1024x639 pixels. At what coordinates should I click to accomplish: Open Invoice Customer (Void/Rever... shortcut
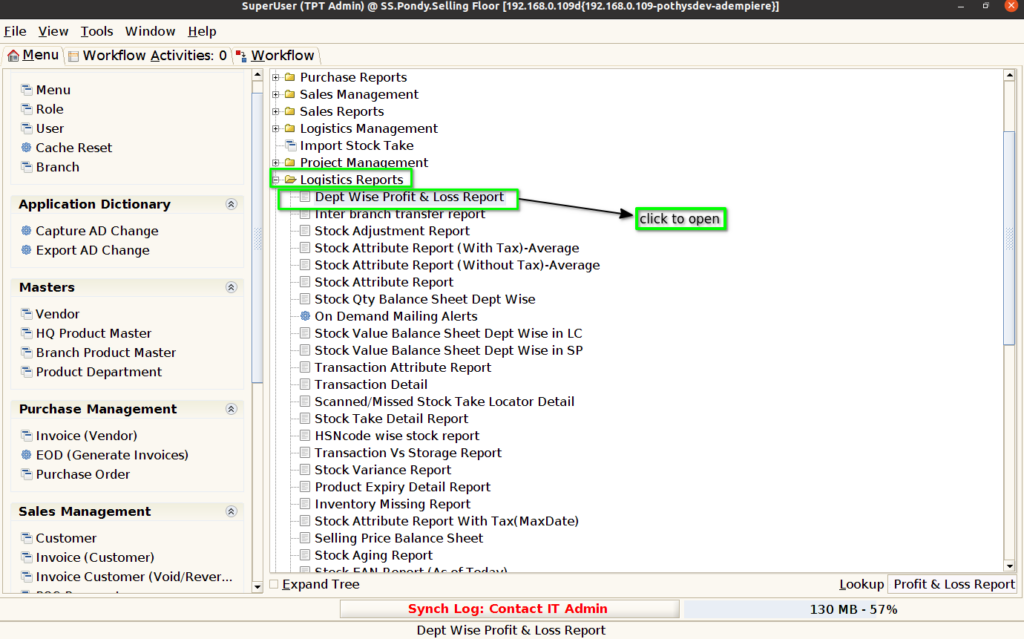click(134, 576)
